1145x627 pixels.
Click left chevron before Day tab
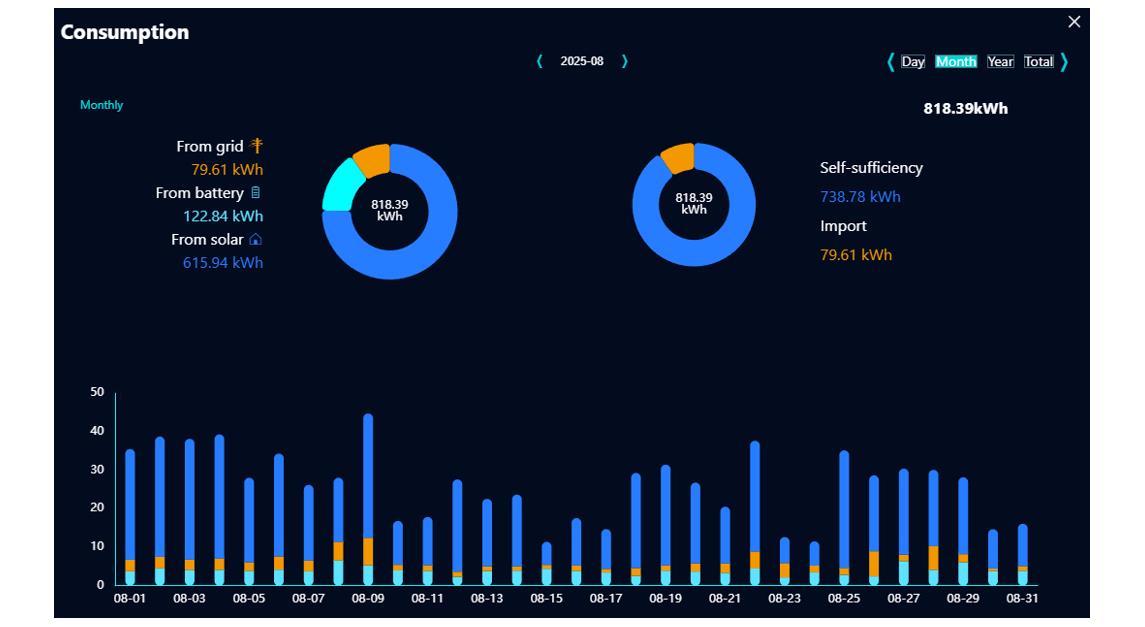(890, 62)
